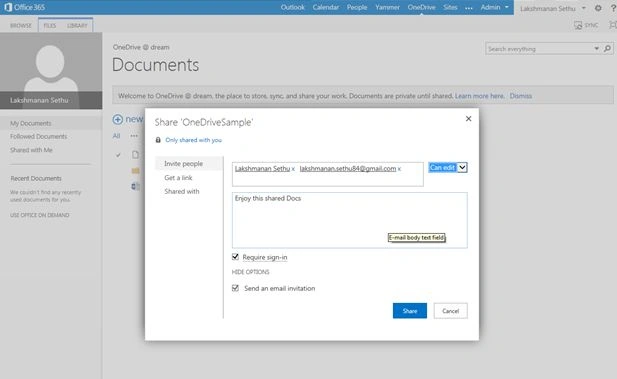This screenshot has height=379, width=617.
Task: Open Shared with Me in the sidebar
Action: click(31, 150)
